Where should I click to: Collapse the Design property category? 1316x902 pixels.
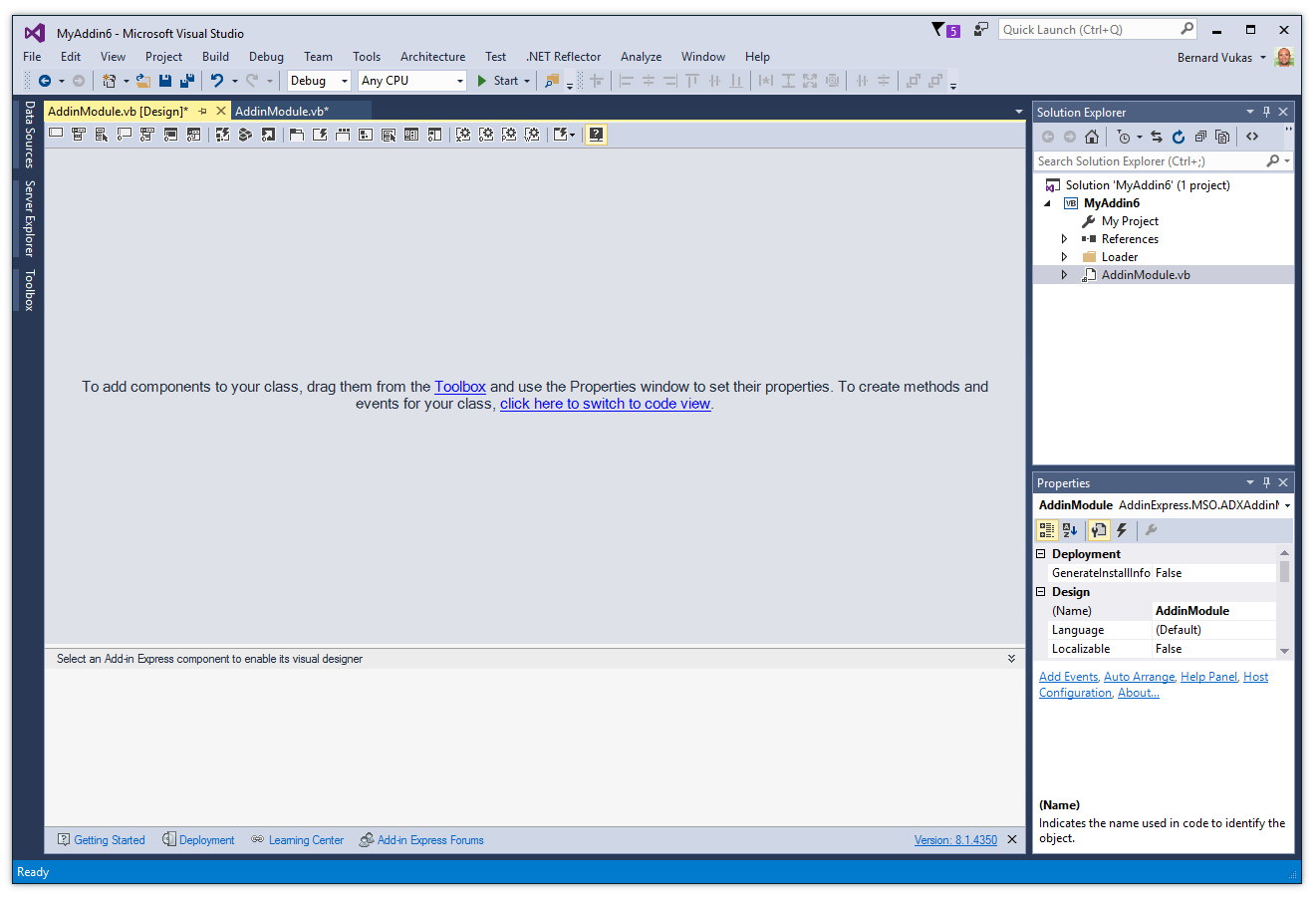pyautogui.click(x=1041, y=592)
